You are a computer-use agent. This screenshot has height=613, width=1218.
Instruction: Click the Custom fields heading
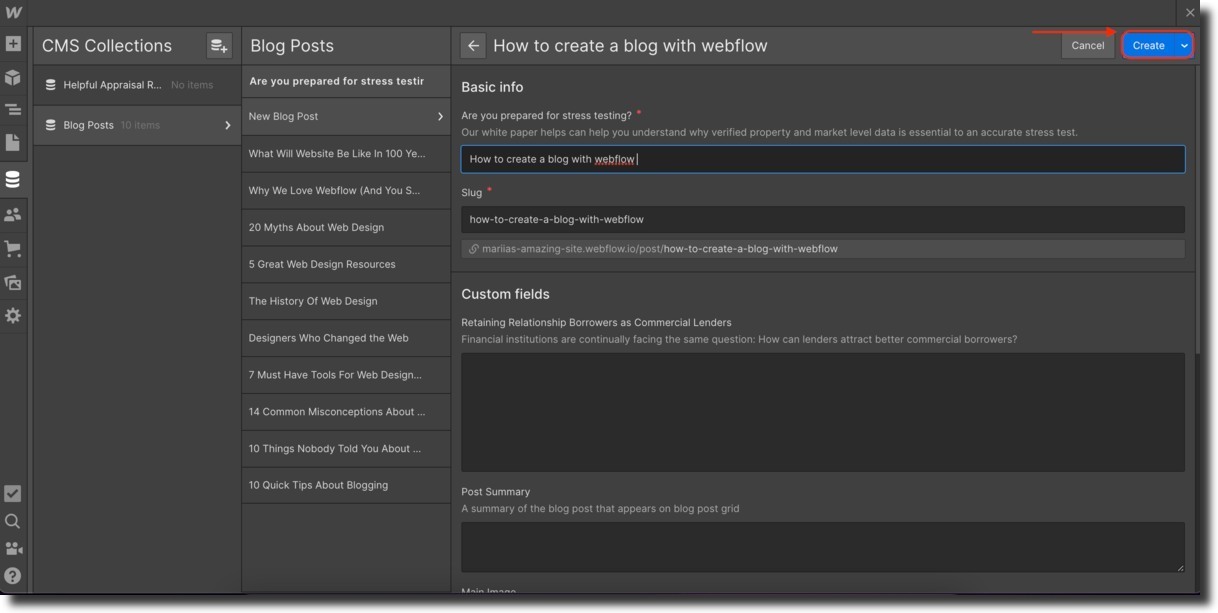pyautogui.click(x=505, y=294)
